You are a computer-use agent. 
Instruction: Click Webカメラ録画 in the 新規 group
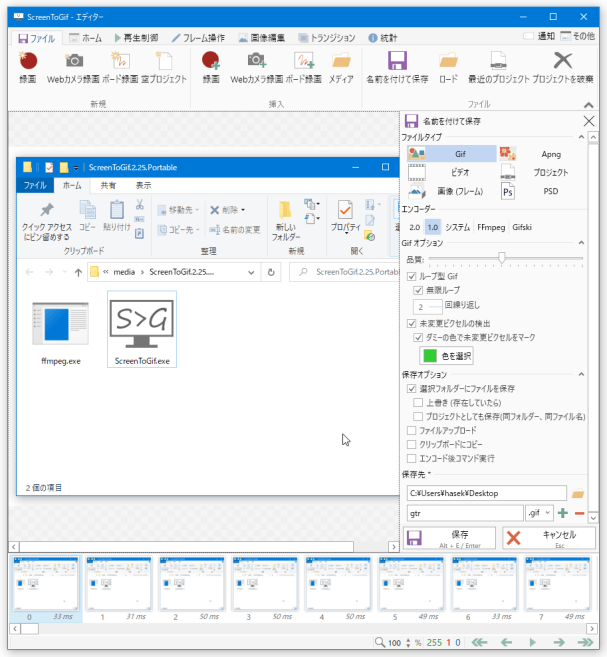[x=74, y=67]
